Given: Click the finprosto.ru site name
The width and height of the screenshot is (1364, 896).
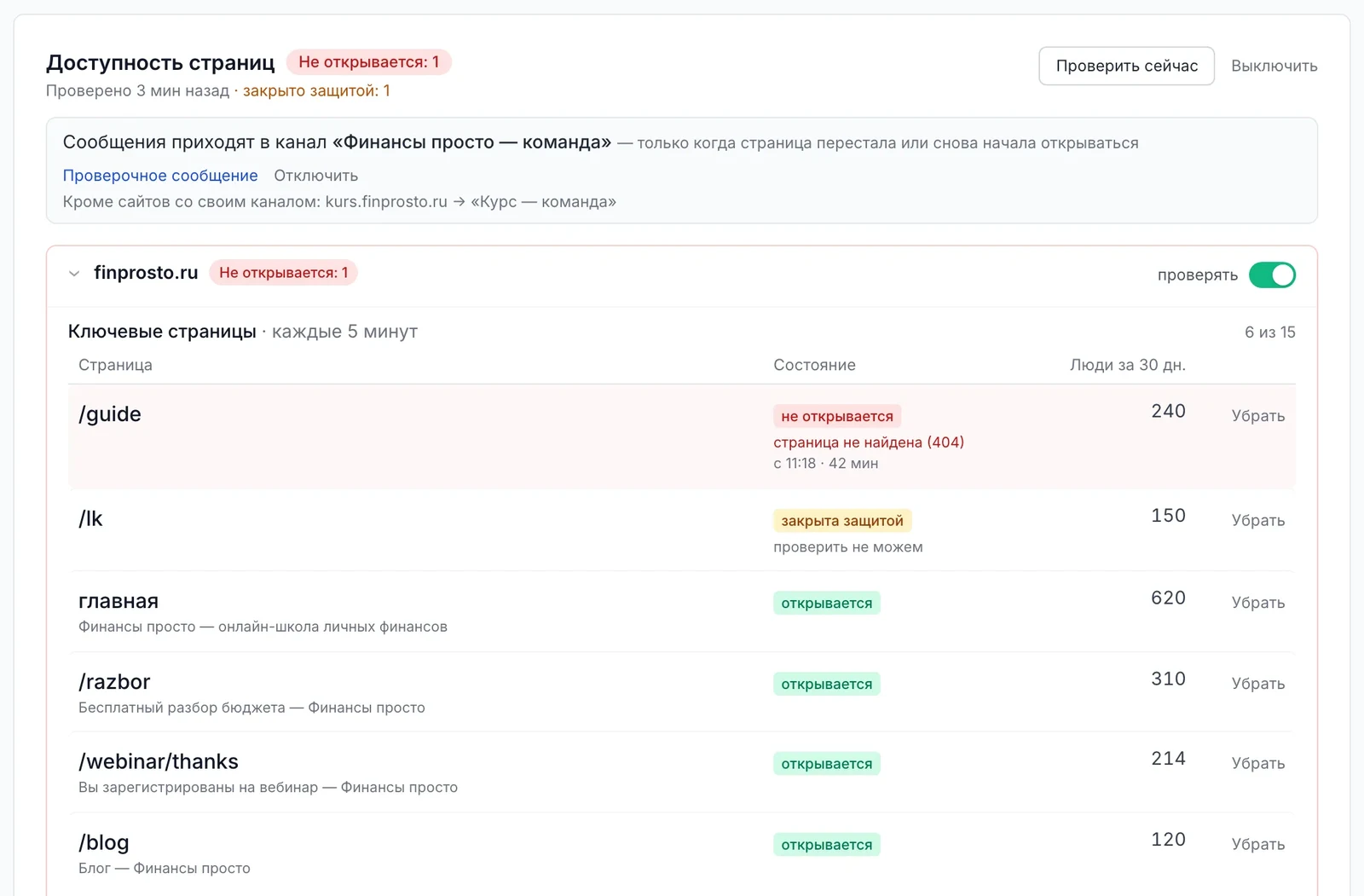Looking at the screenshot, I should [146, 273].
